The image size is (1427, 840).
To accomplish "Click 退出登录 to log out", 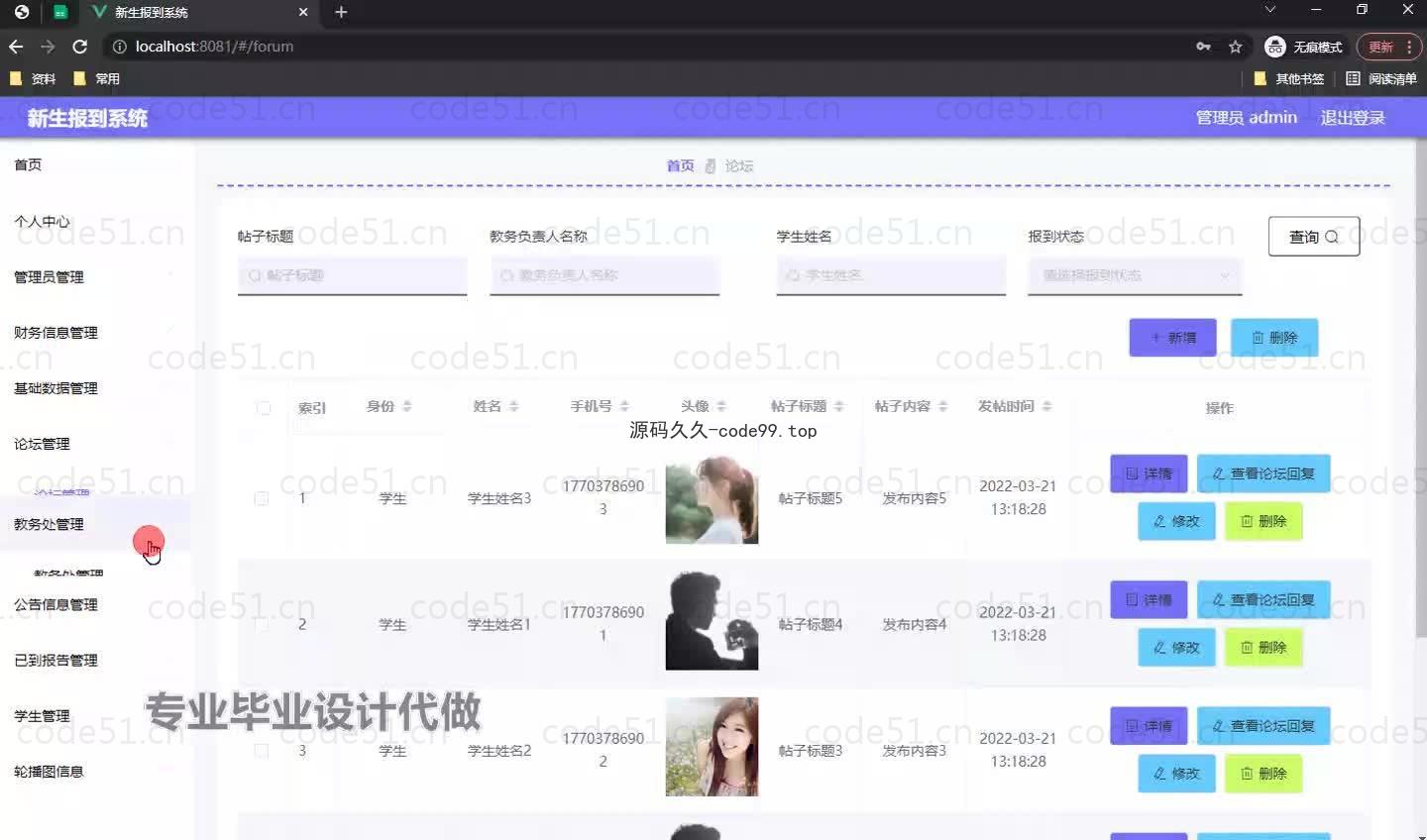I will pos(1352,118).
